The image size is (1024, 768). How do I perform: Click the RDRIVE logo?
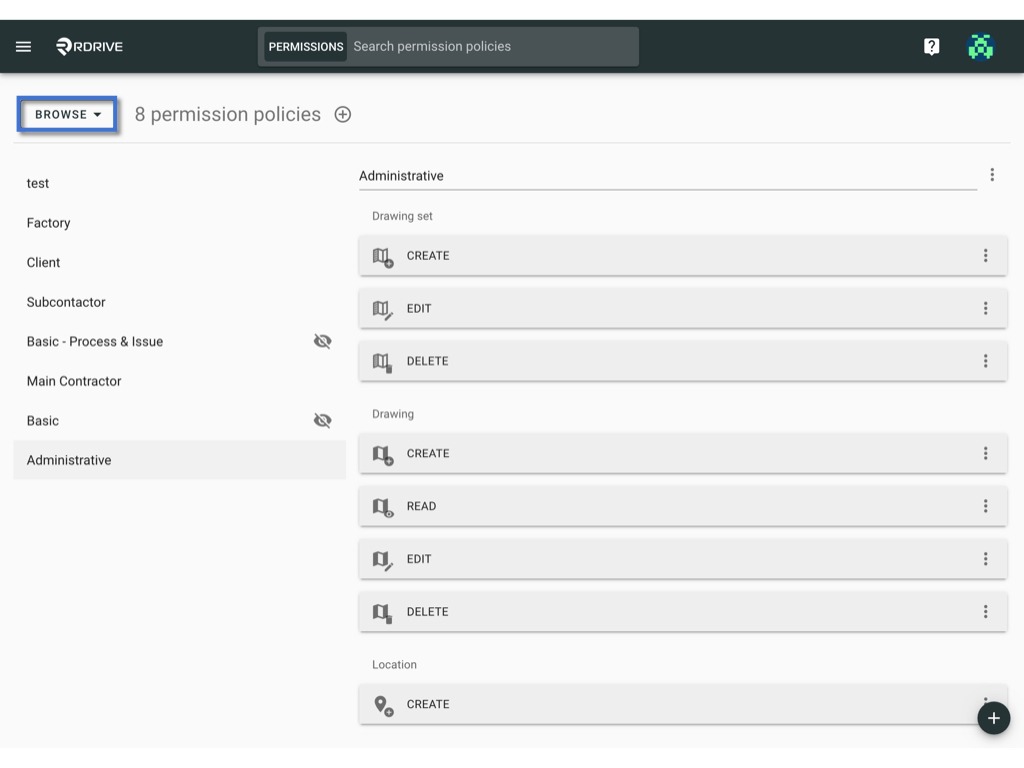coord(89,46)
